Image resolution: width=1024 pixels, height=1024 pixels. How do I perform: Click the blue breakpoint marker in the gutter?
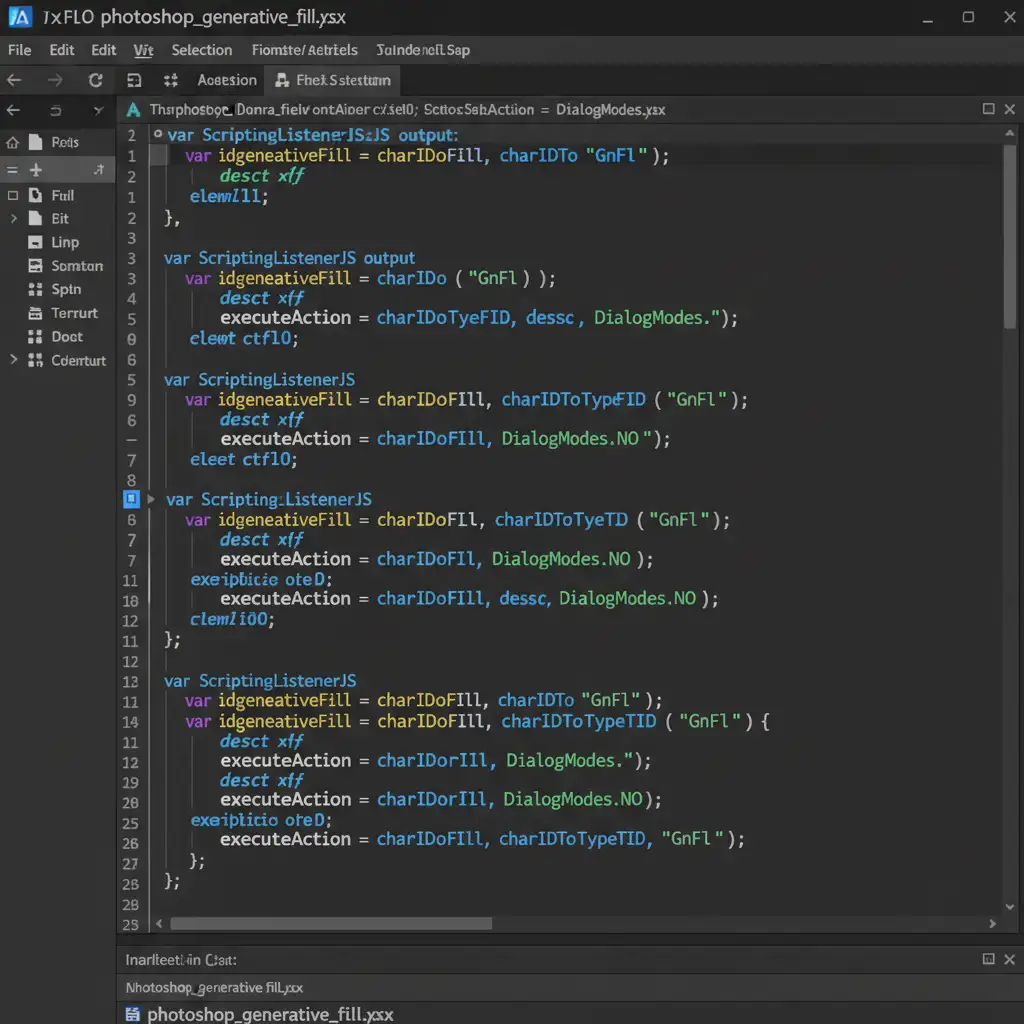(x=131, y=499)
